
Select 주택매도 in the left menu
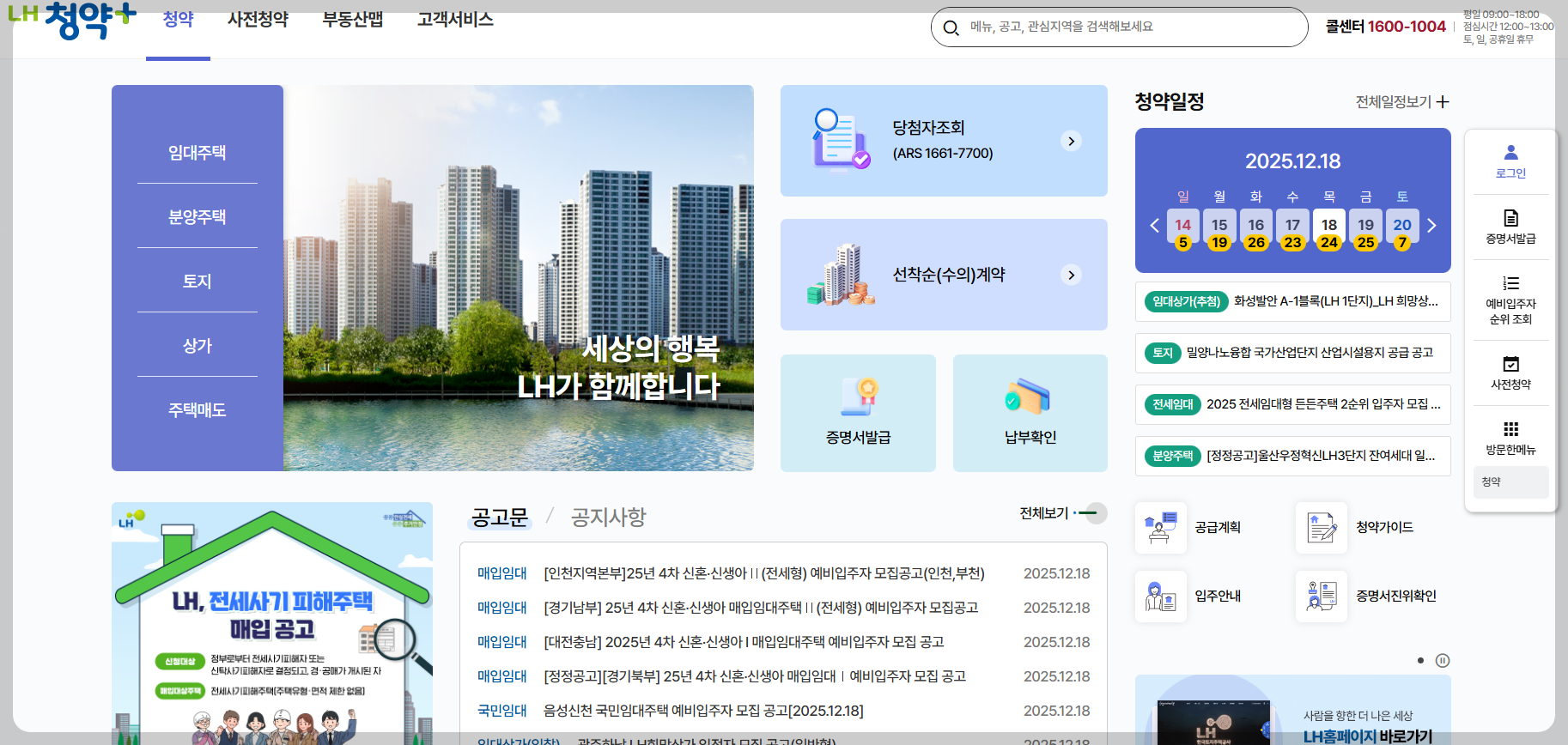click(198, 410)
